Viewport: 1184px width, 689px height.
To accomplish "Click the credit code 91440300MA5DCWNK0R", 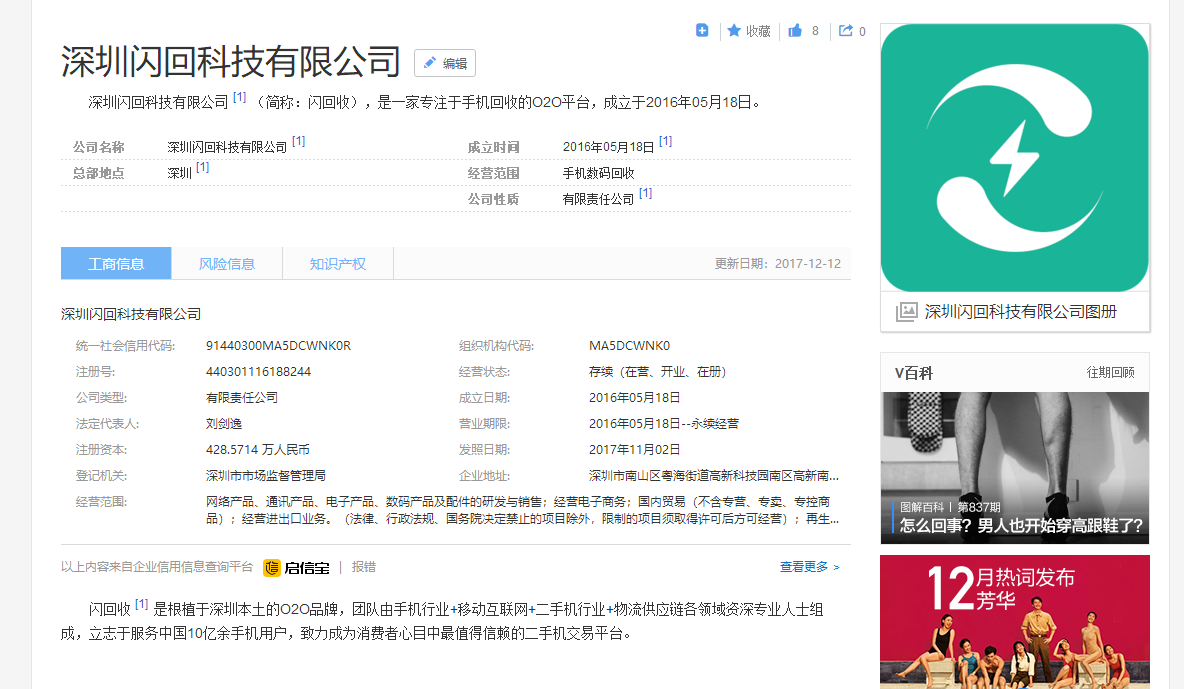I will point(279,345).
